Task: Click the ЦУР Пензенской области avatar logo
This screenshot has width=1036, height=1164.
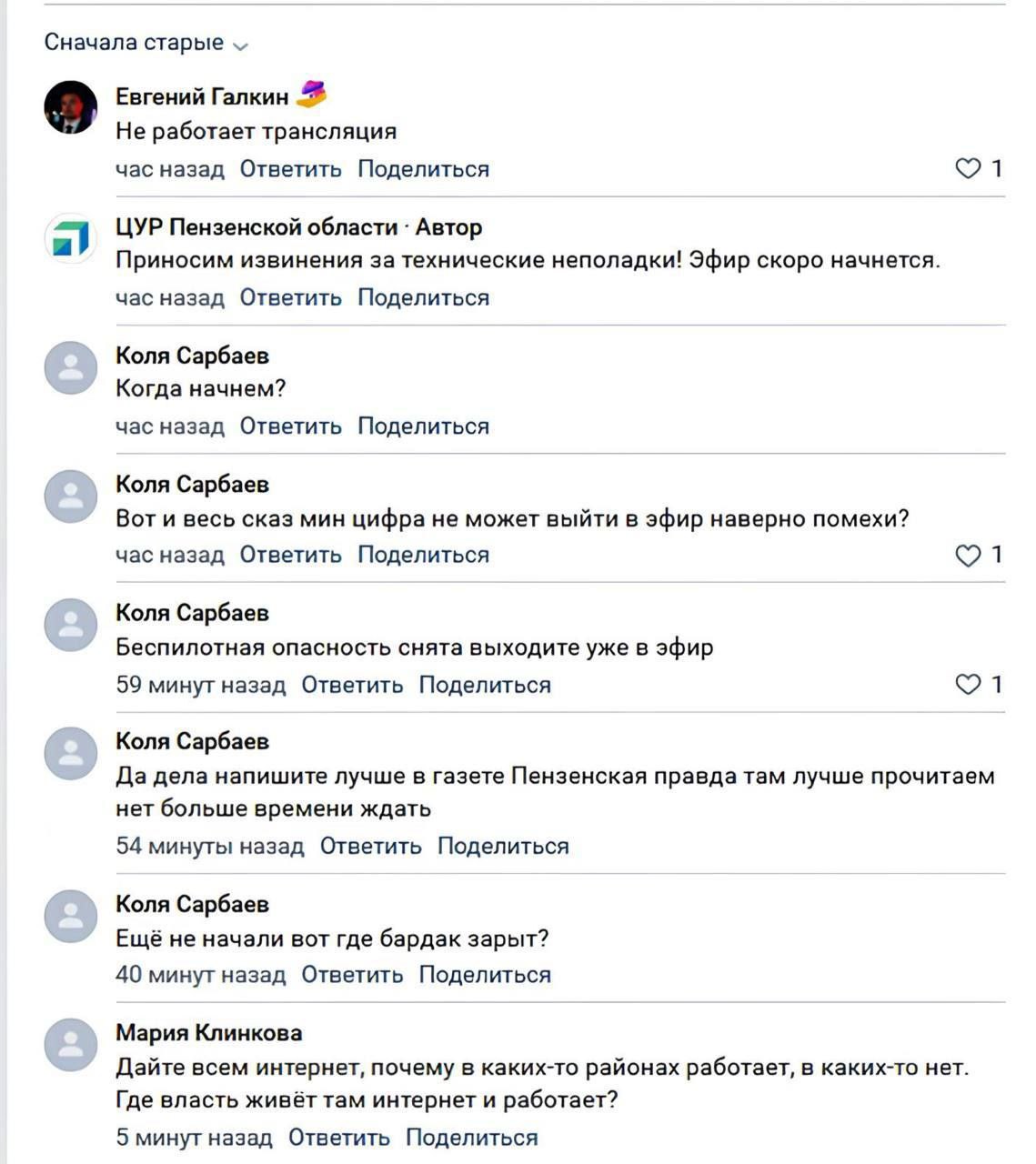Action: (x=70, y=238)
